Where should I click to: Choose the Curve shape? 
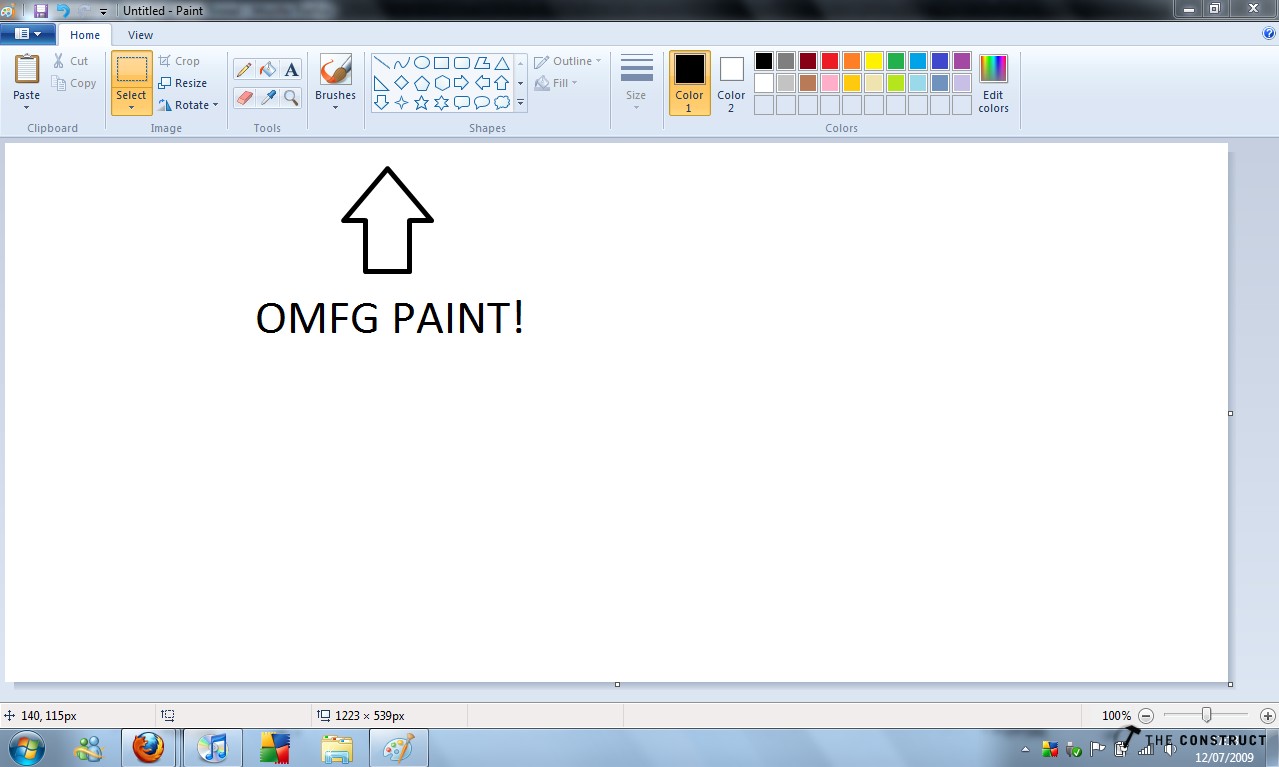[x=401, y=63]
